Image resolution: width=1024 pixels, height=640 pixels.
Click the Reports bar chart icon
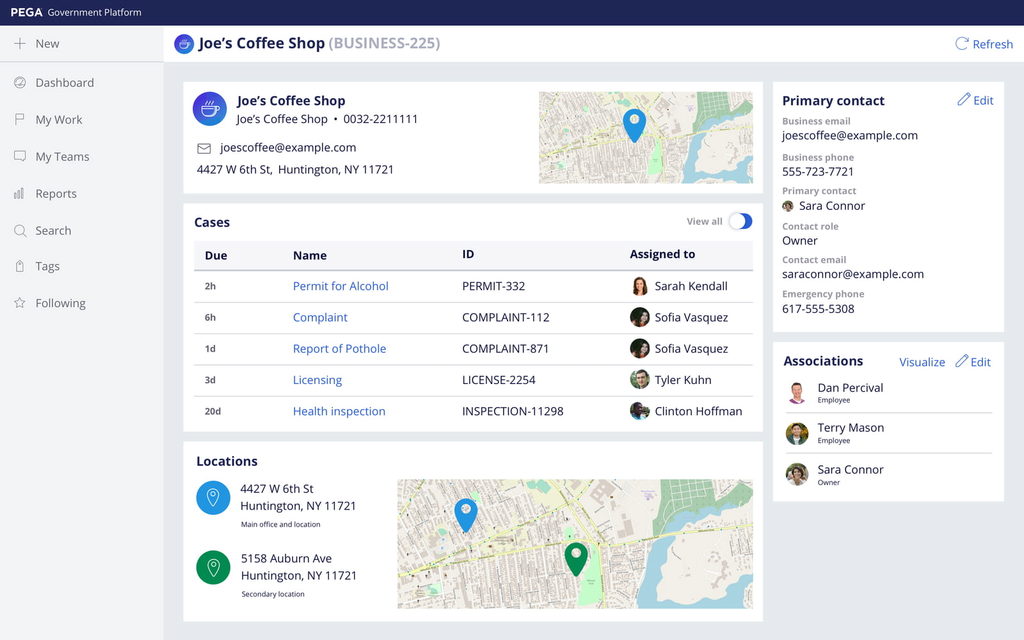[19, 194]
